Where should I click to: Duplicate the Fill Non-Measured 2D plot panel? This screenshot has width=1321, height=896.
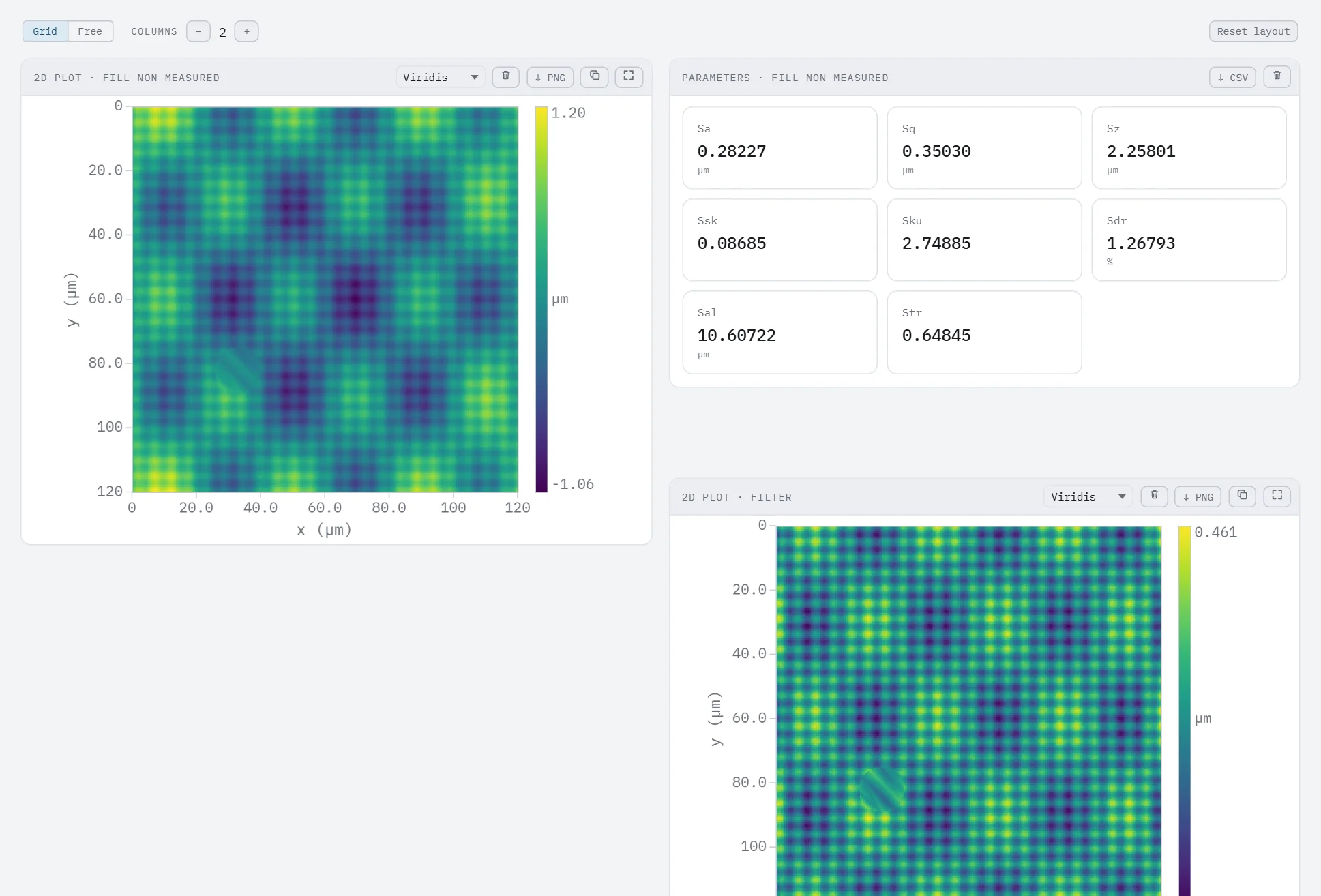[595, 76]
